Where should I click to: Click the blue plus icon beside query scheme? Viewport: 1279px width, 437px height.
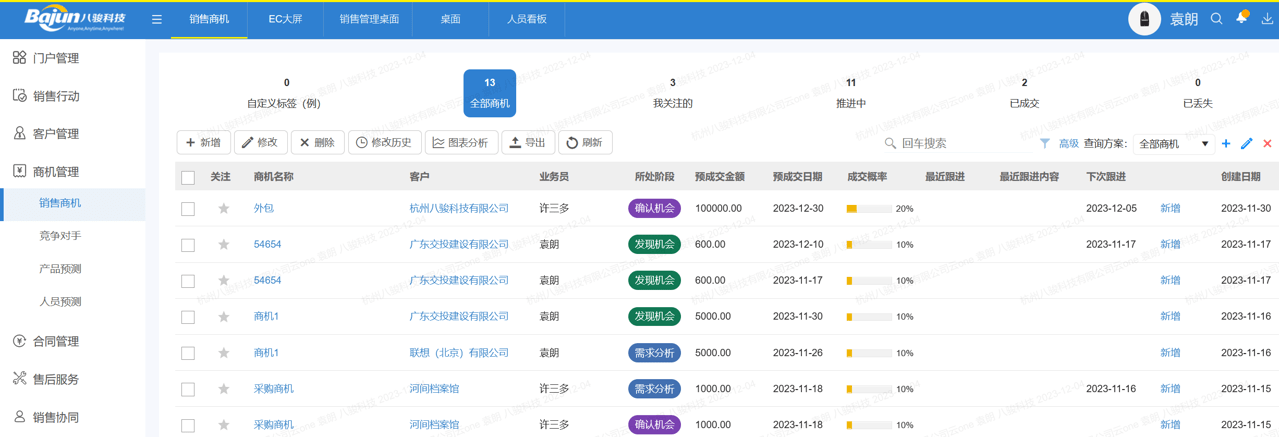(1226, 144)
